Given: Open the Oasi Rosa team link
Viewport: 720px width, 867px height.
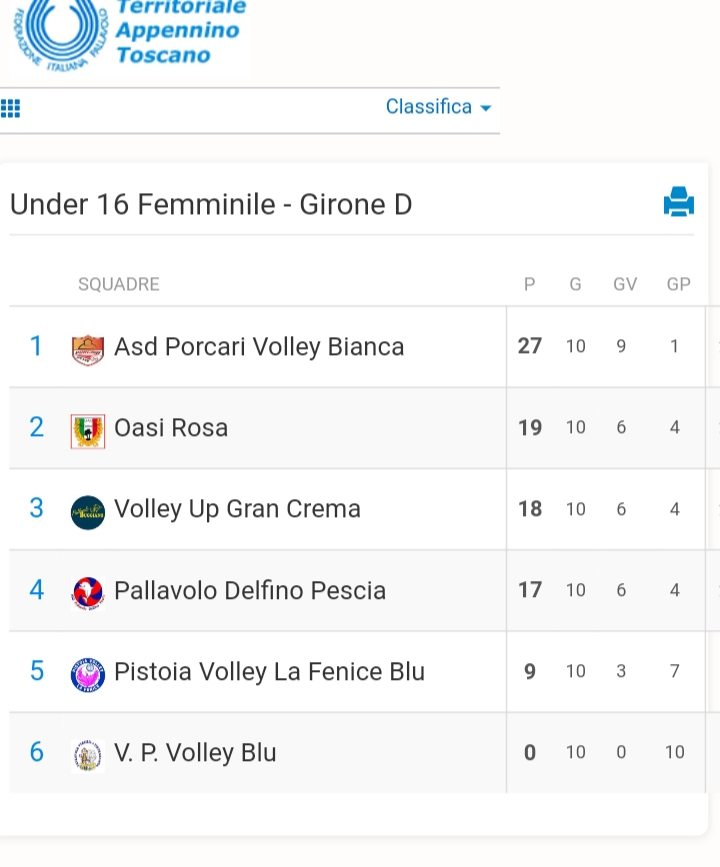Looking at the screenshot, I should click(x=171, y=428).
